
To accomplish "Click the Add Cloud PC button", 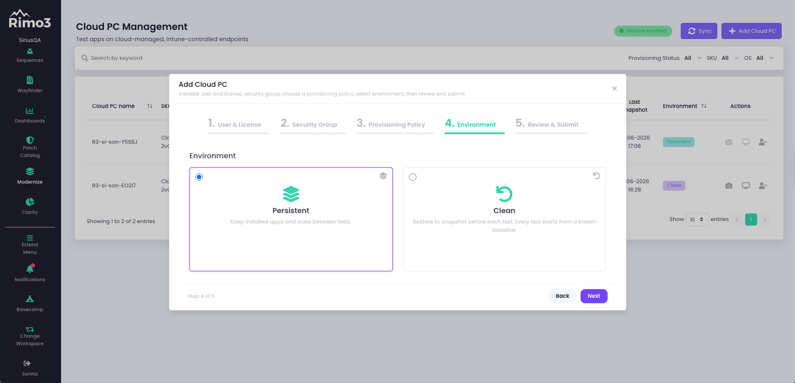I will click(x=751, y=31).
